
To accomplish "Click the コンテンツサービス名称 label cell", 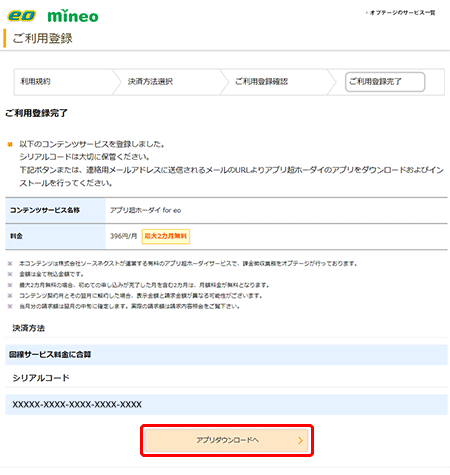I will tap(55, 210).
